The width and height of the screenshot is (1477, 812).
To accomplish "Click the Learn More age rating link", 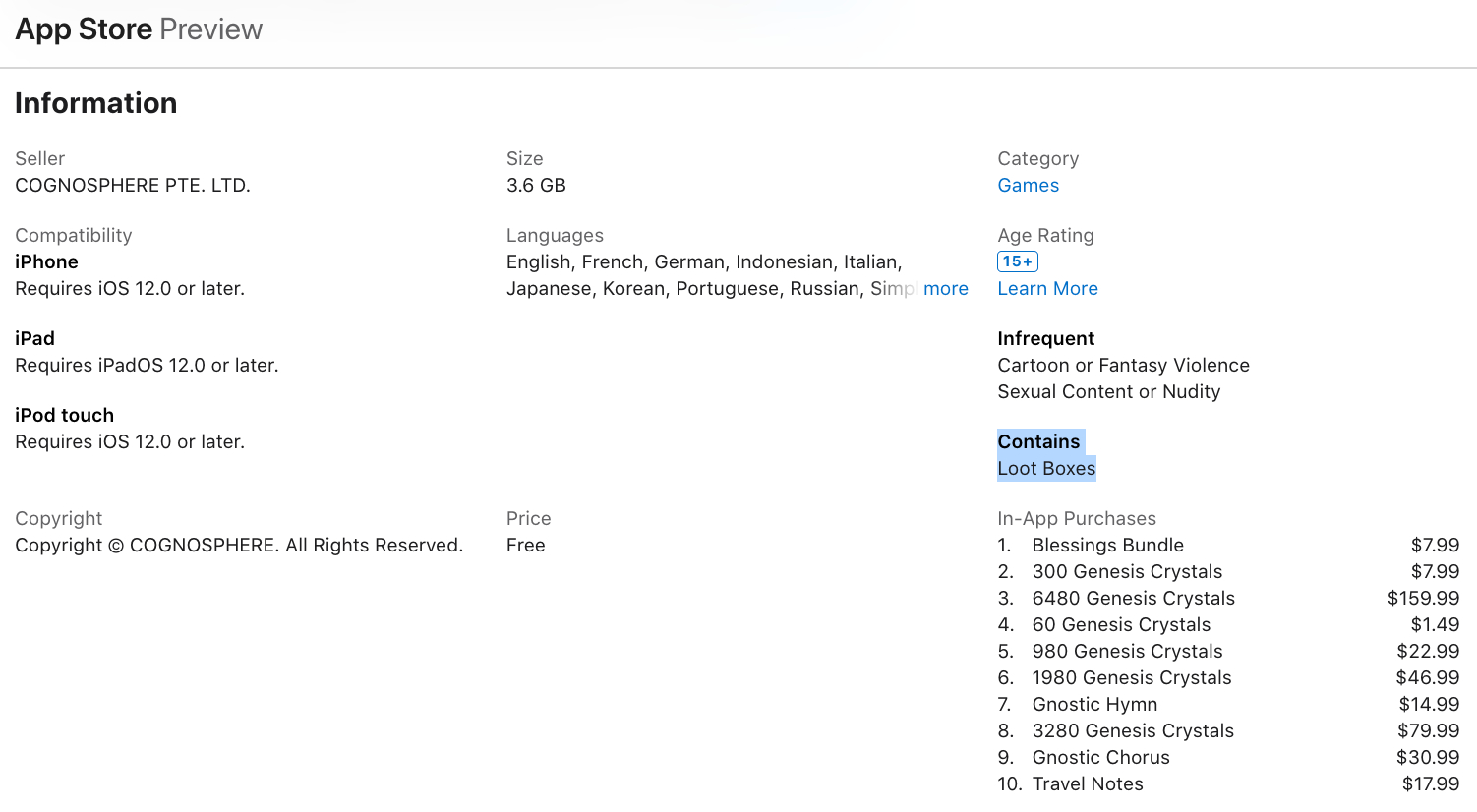I will [1047, 289].
